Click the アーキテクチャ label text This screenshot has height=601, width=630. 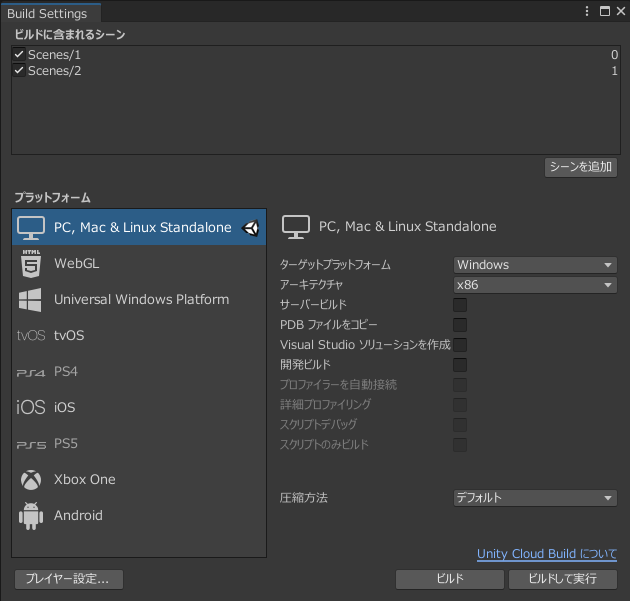[311, 285]
